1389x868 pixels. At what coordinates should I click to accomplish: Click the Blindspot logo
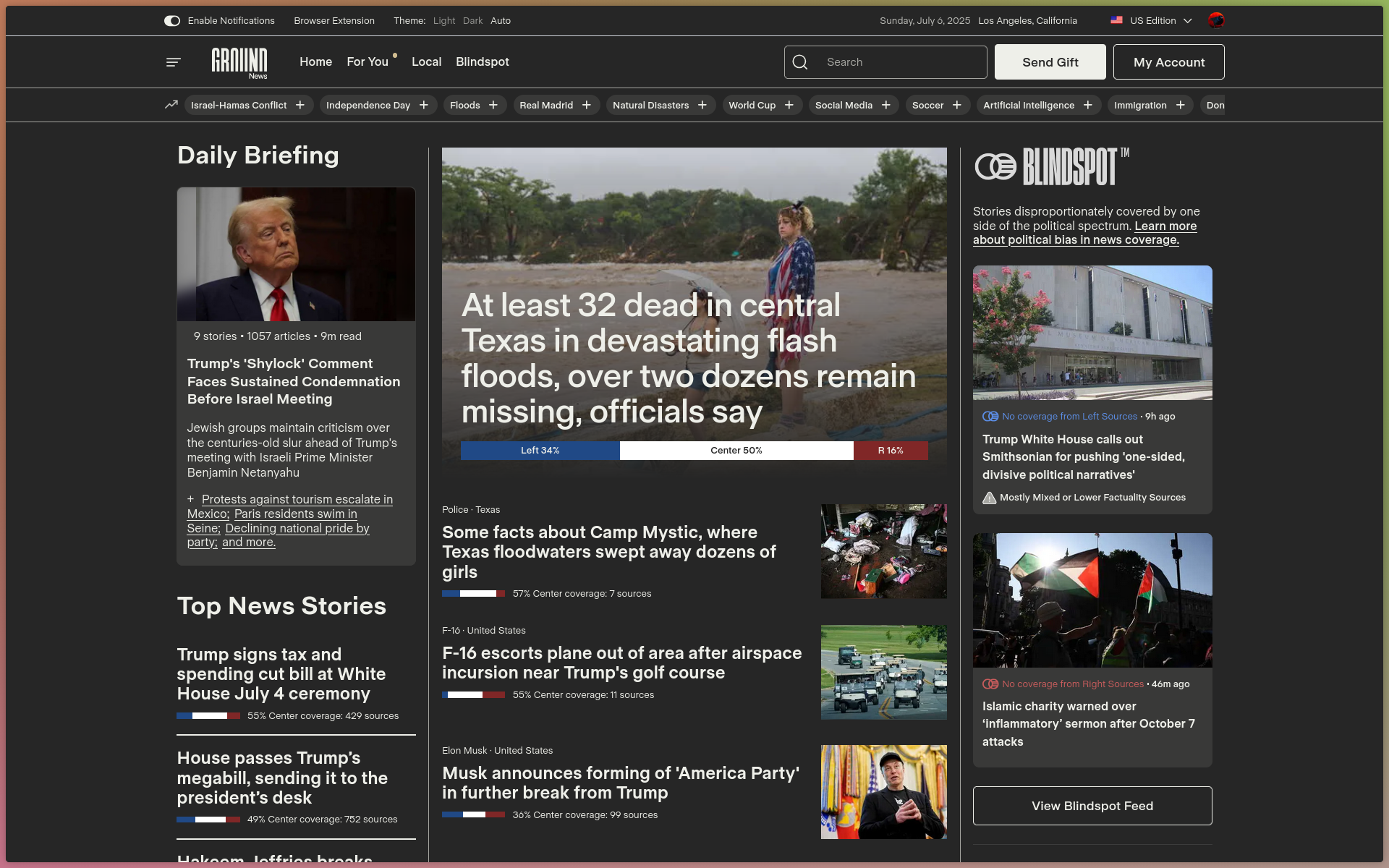1053,167
